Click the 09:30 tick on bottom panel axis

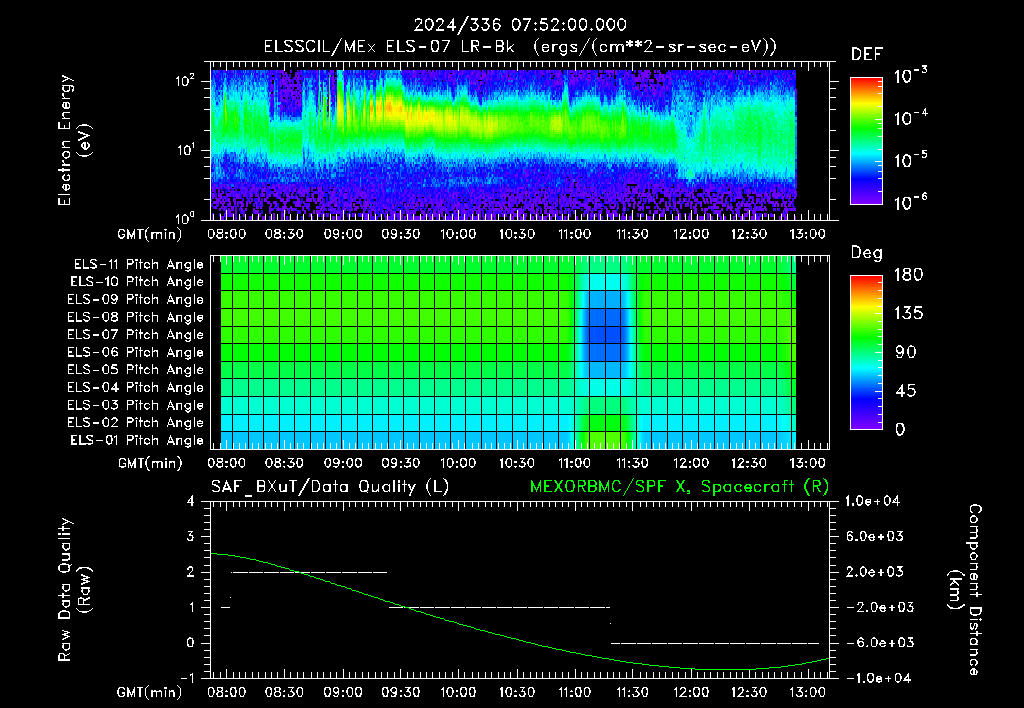pyautogui.click(x=400, y=692)
